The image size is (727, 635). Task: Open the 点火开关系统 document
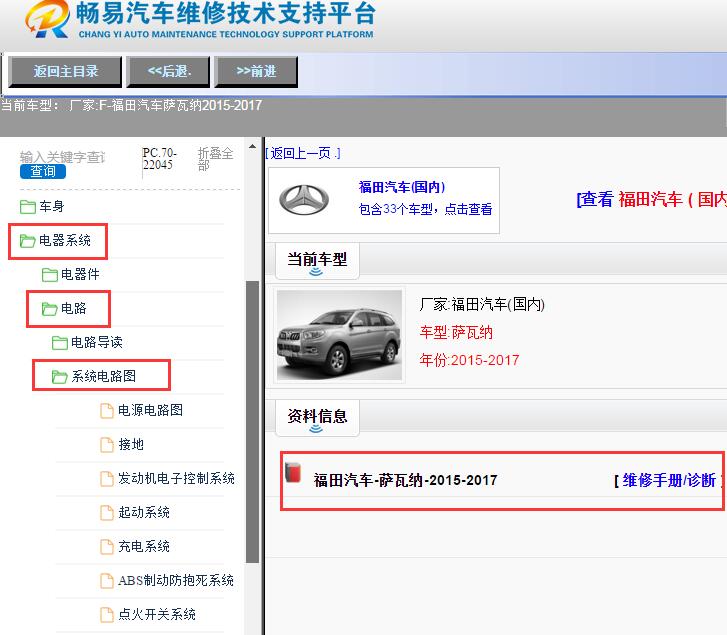pos(157,615)
